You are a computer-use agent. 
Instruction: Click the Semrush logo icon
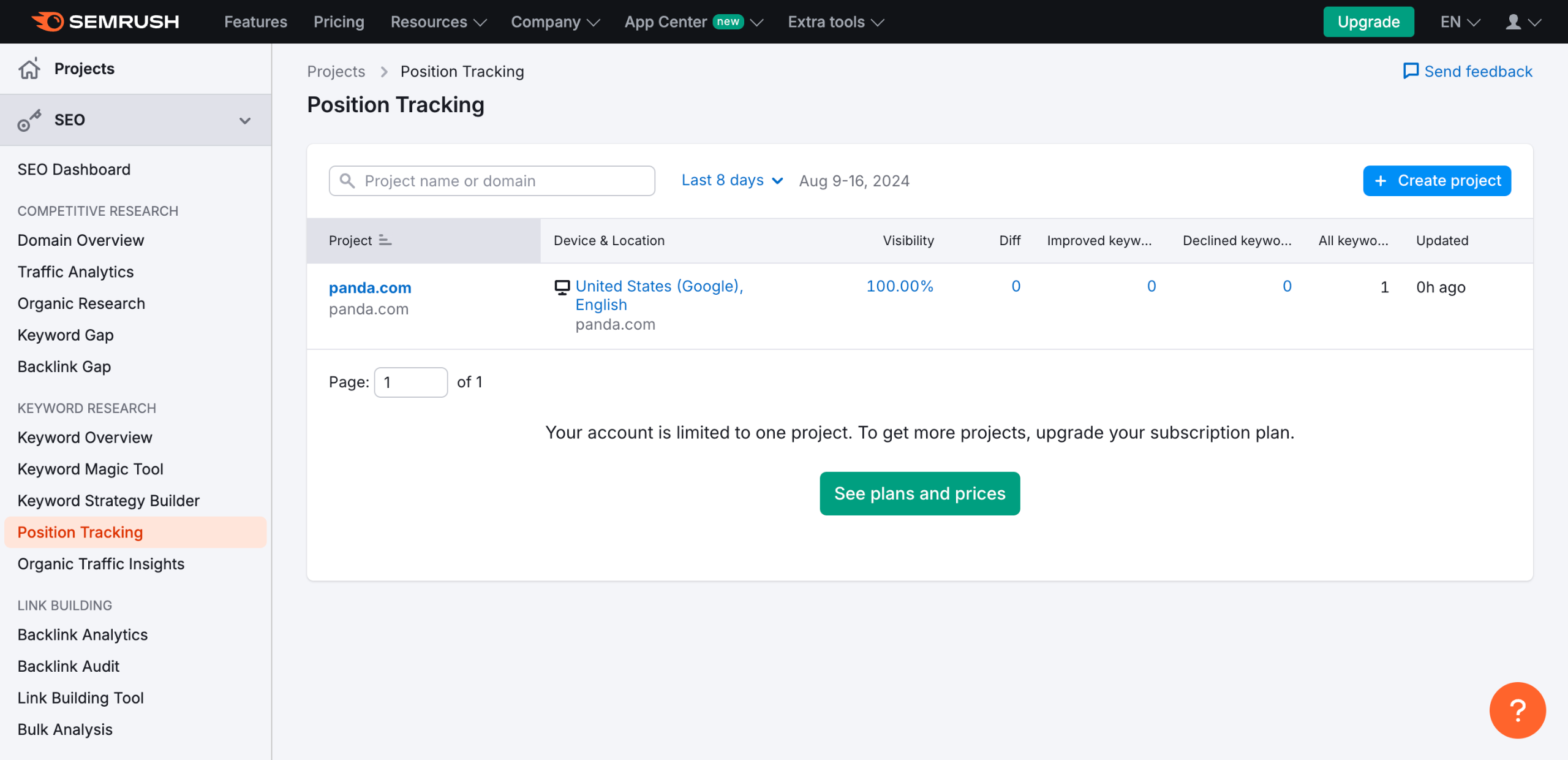pyautogui.click(x=48, y=21)
